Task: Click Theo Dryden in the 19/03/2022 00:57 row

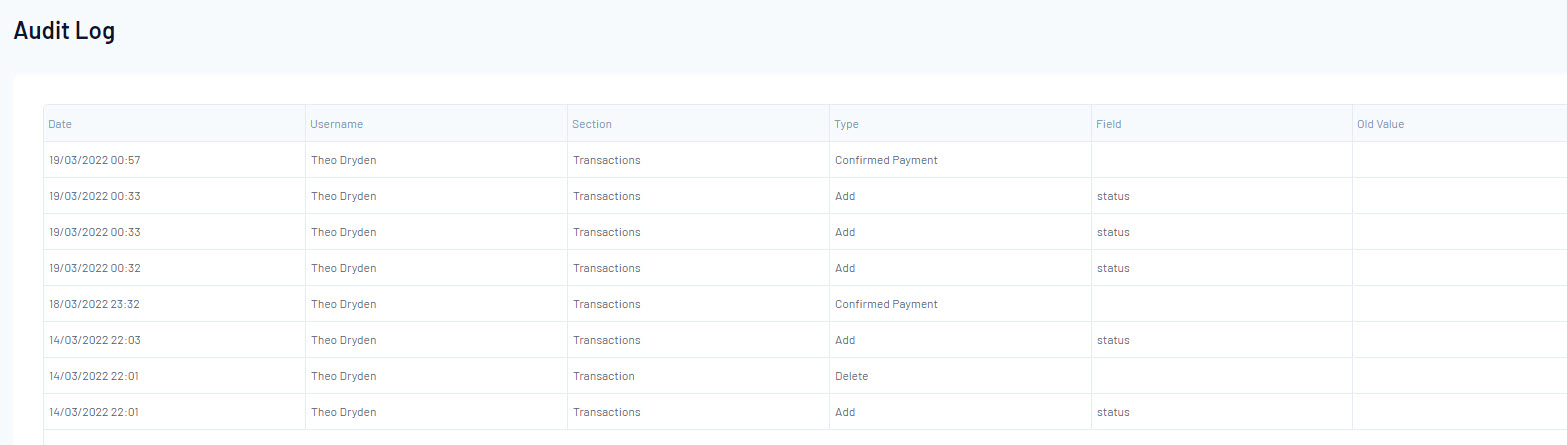Action: click(343, 160)
